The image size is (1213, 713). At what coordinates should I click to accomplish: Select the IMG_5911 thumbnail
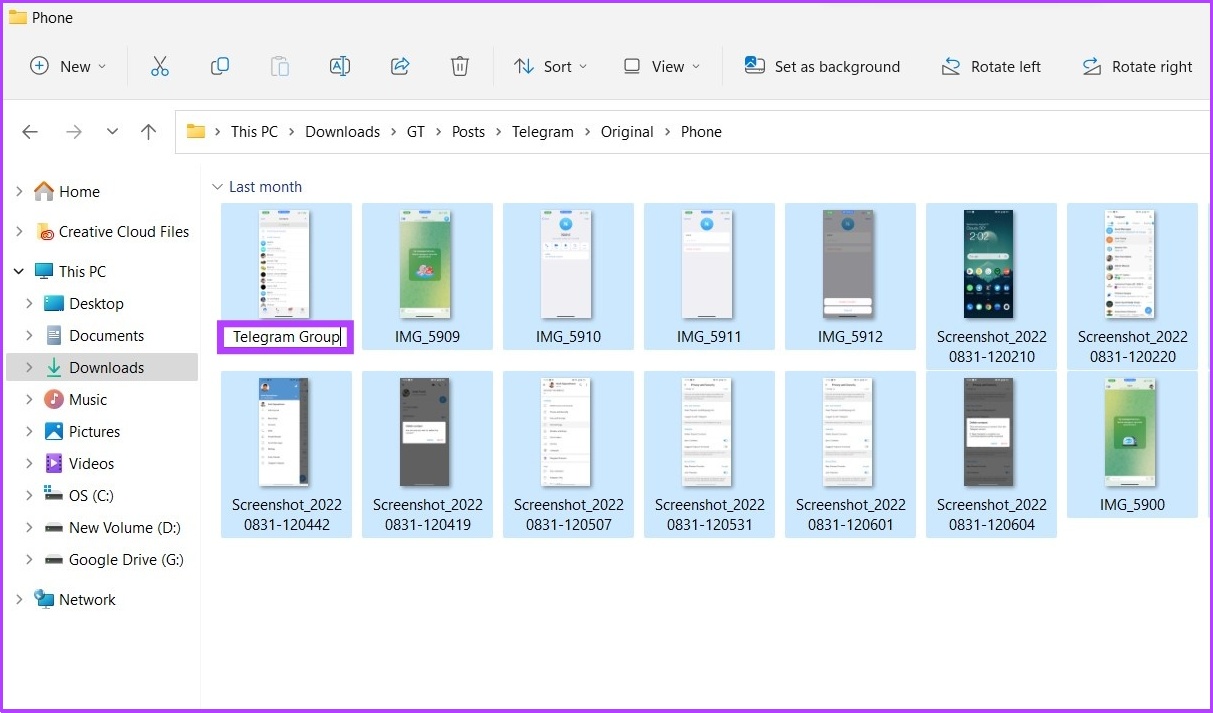[709, 265]
